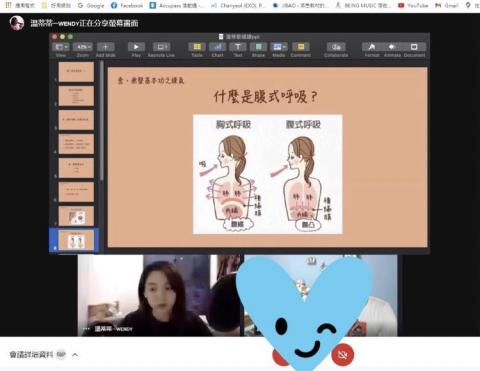The image size is (480, 371).
Task: Insert a Shape from the toolbar
Action: pyautogui.click(x=258, y=47)
